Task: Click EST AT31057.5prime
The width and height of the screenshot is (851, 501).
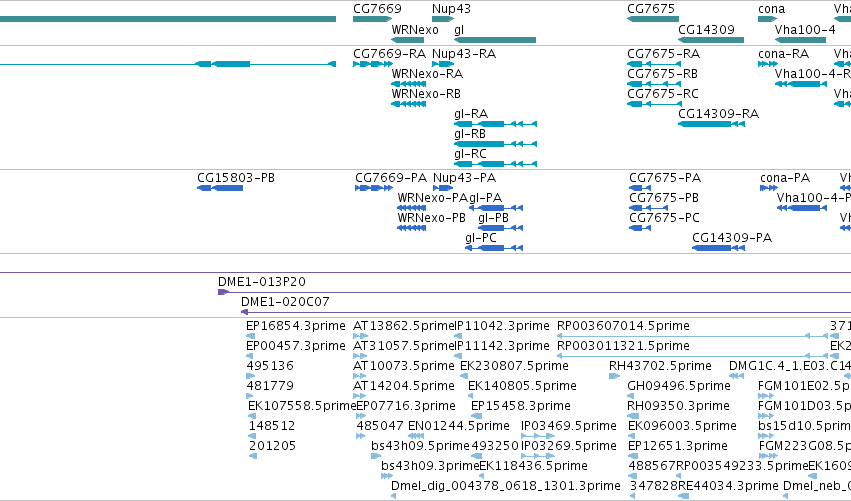Action: (403, 346)
